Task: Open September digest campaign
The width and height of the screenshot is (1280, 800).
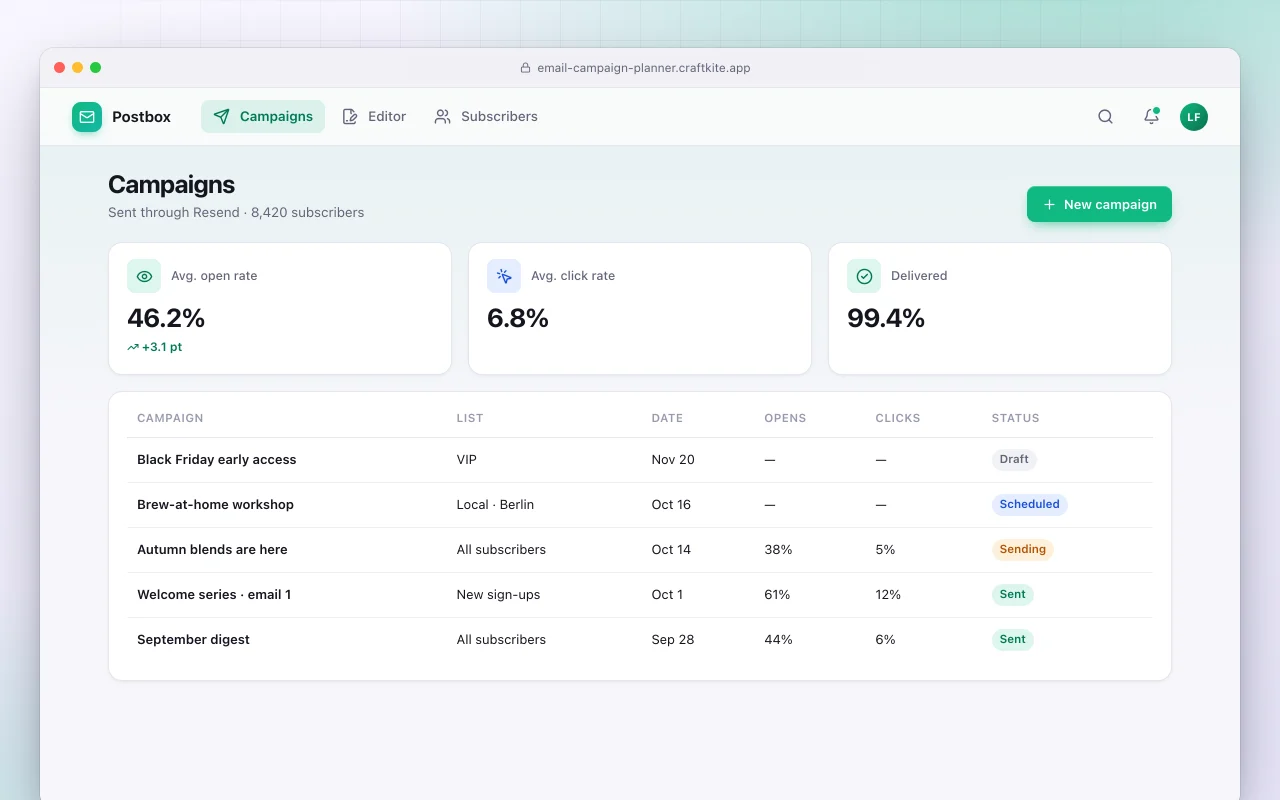Action: coord(193,640)
